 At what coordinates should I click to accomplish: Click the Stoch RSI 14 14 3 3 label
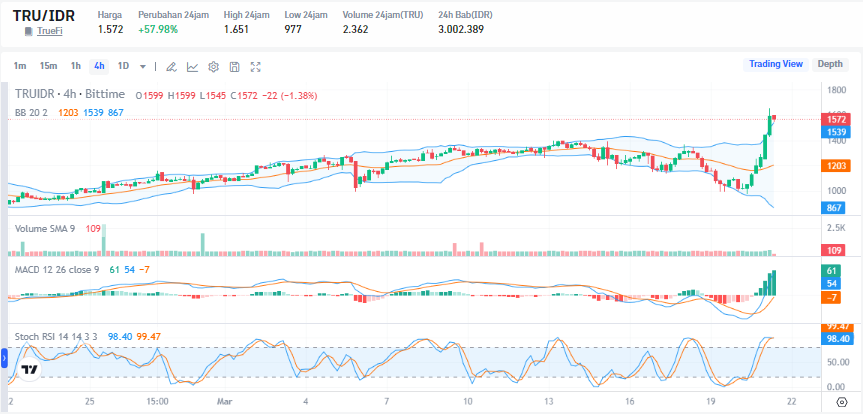(x=56, y=336)
